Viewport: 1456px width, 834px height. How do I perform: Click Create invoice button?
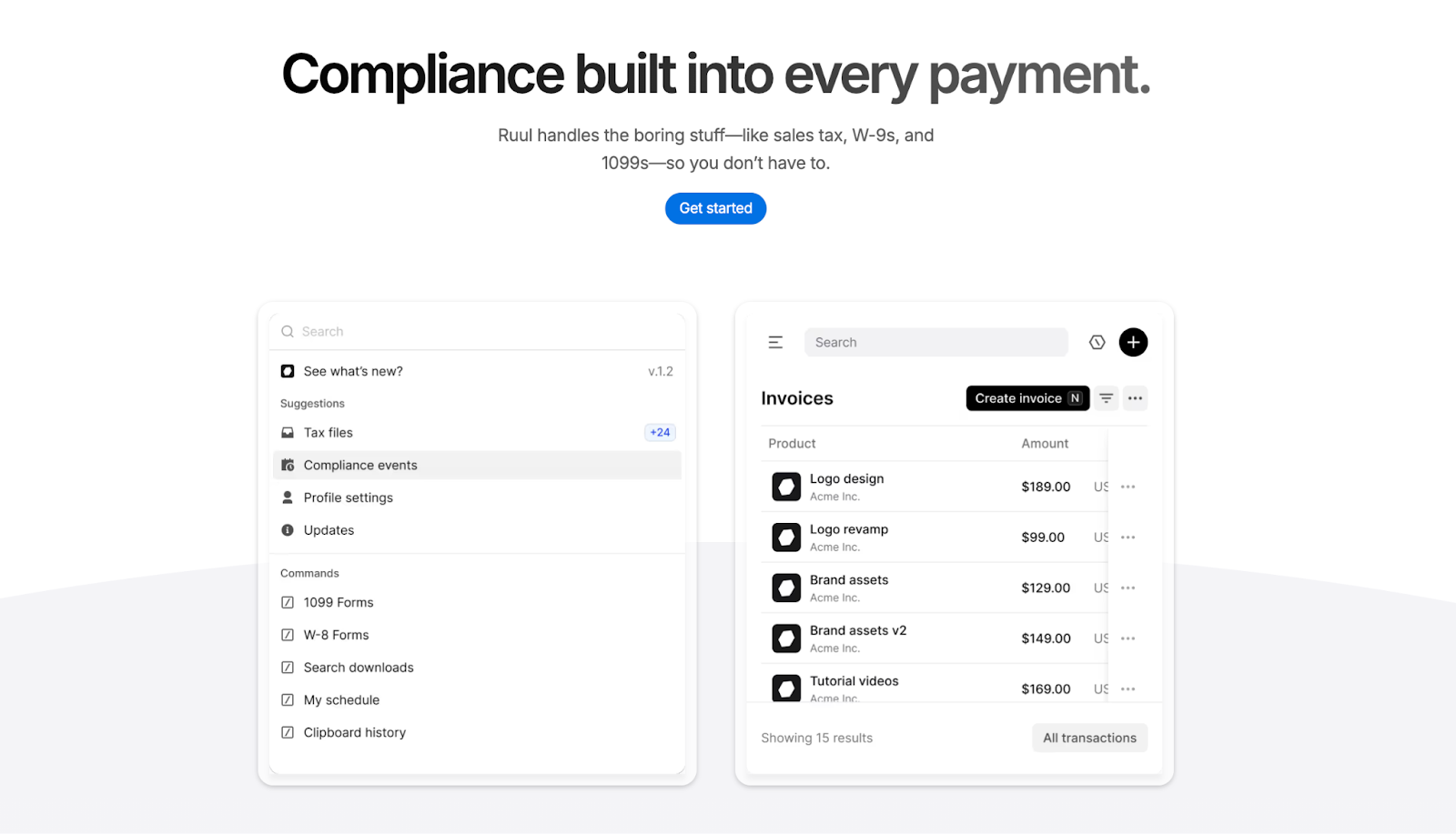tap(1027, 398)
